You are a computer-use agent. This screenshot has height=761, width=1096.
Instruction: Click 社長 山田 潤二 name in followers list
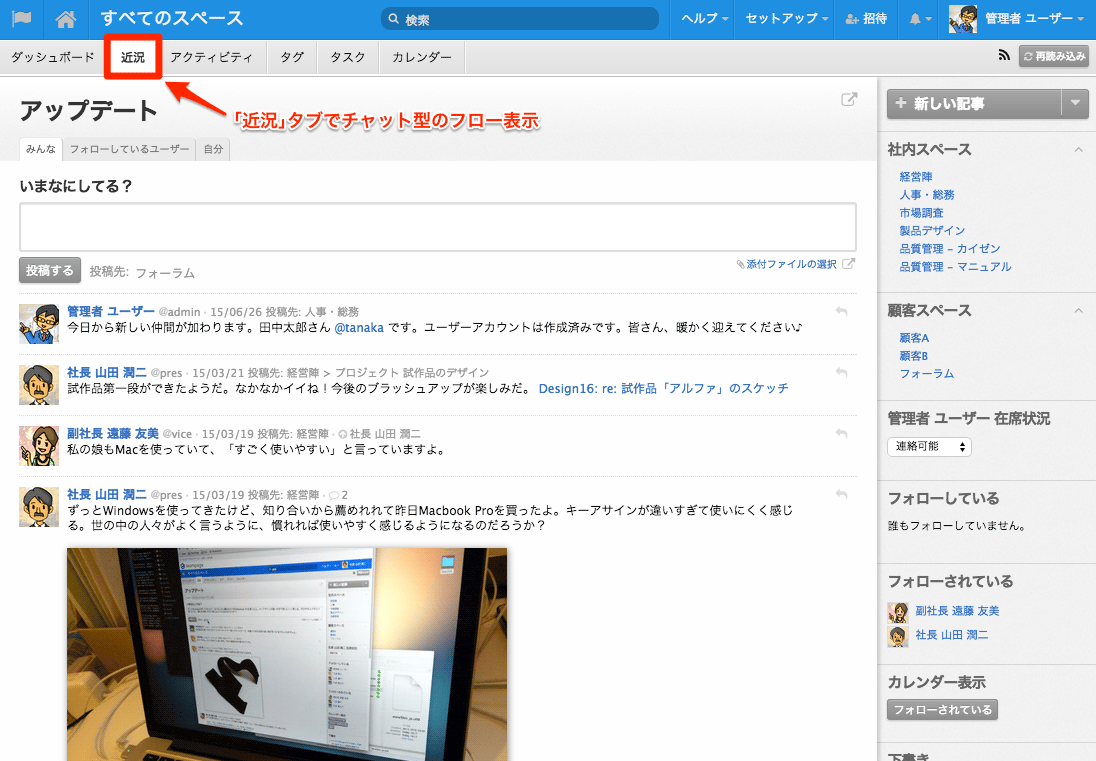pyautogui.click(x=952, y=635)
